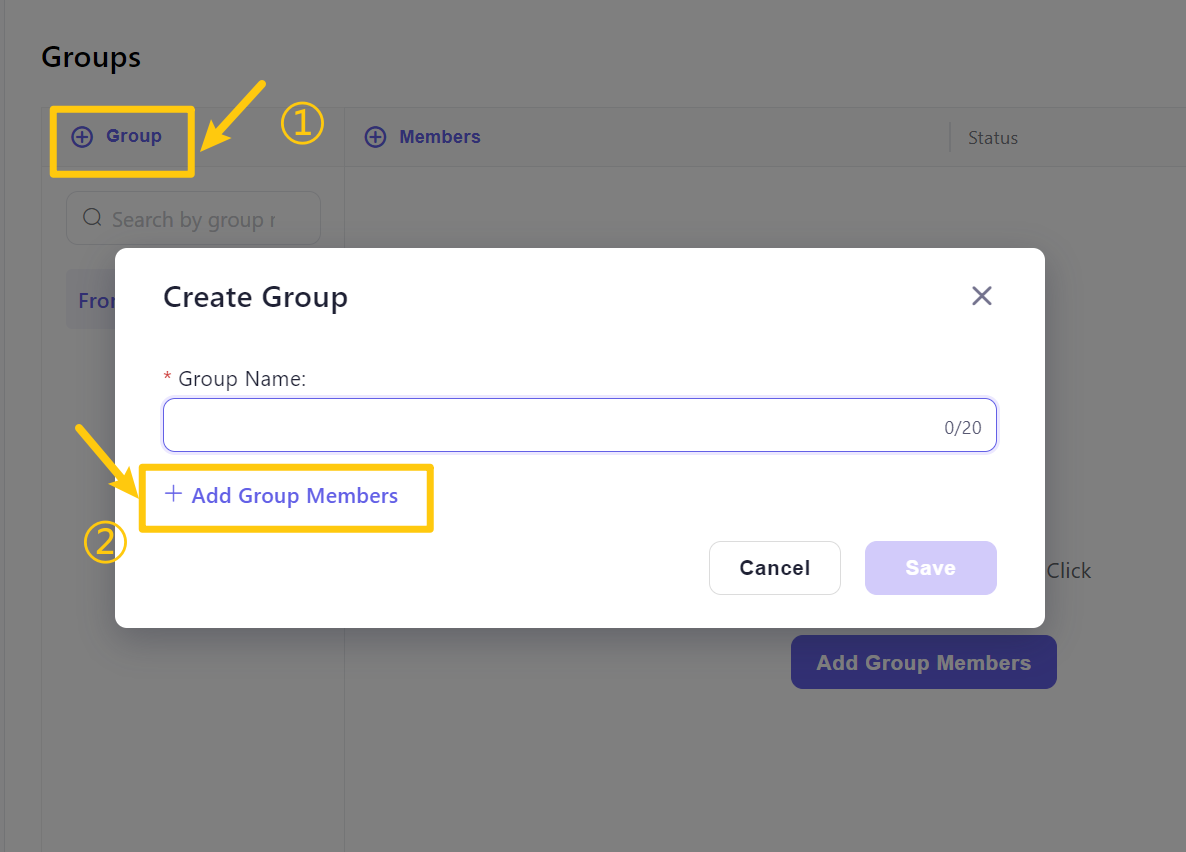
Task: Click the red asterisk next to Group Name
Action: point(167,379)
